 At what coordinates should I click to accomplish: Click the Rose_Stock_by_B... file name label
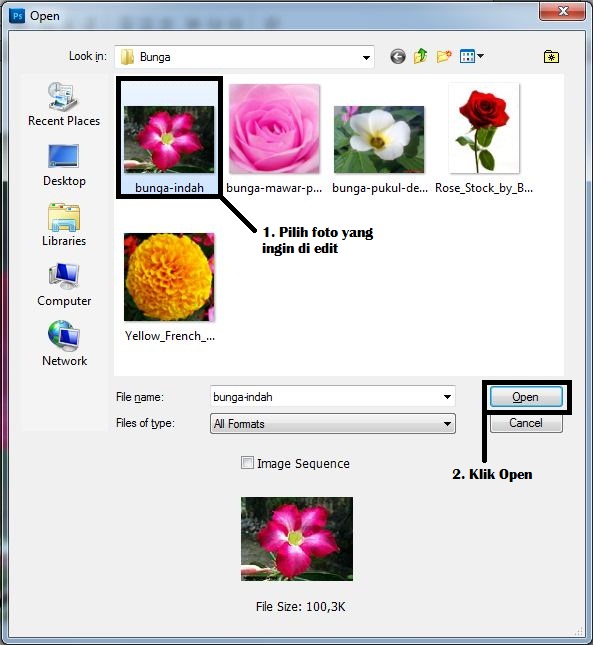pyautogui.click(x=484, y=188)
